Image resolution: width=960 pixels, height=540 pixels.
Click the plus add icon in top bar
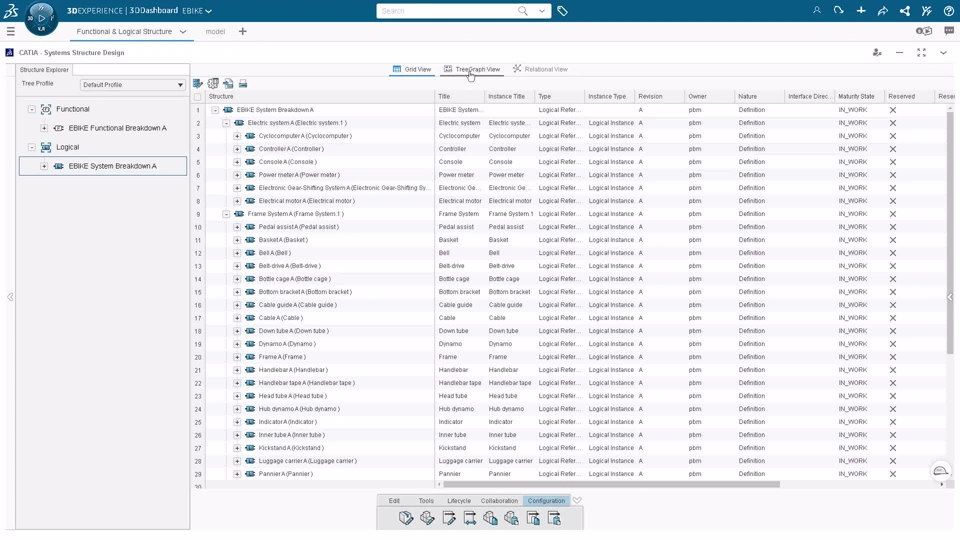coord(861,10)
